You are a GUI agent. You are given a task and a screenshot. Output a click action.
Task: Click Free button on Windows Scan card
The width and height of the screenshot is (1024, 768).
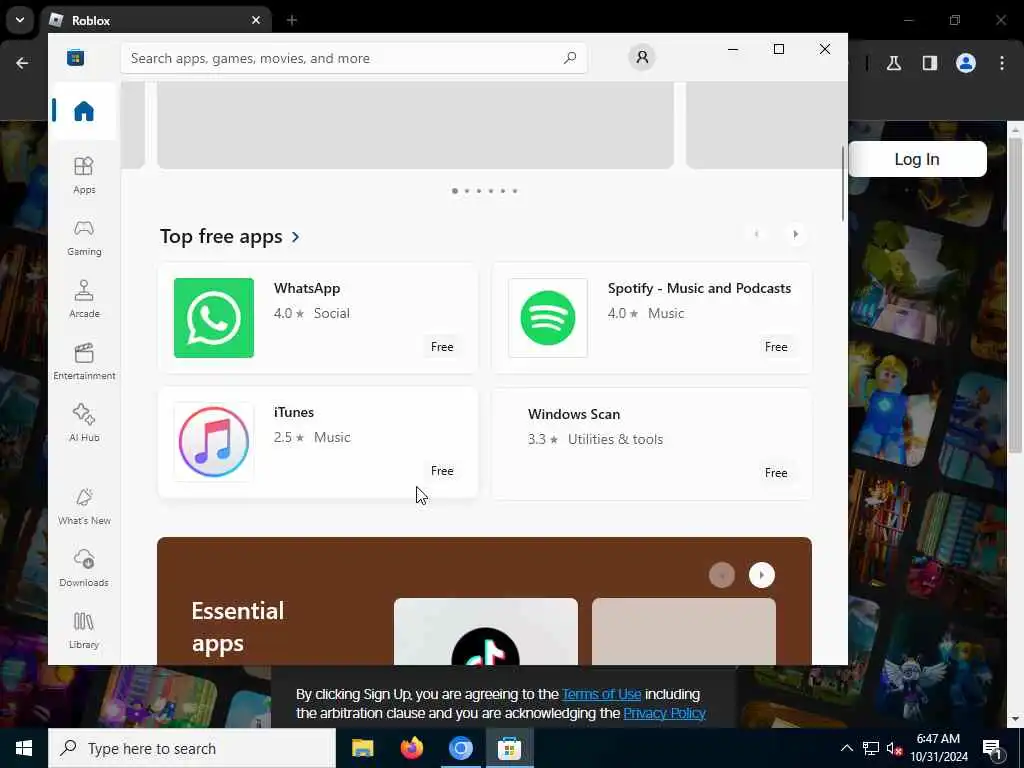pos(776,473)
